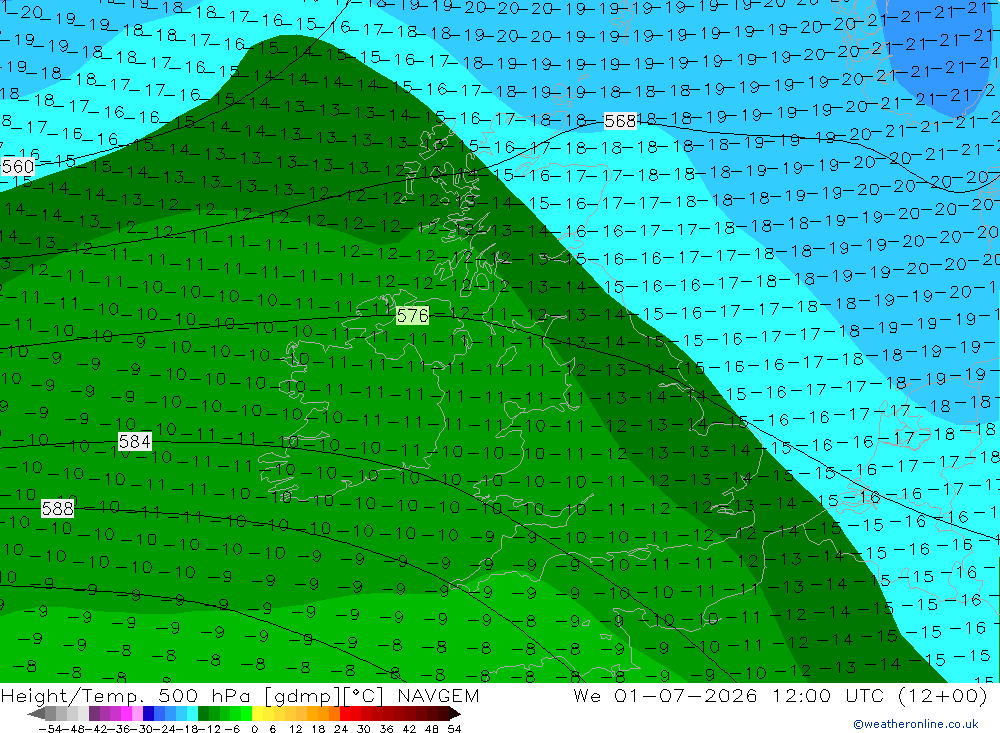
Task: Click the dark blue -30°C legend swatch
Action: pyautogui.click(x=148, y=714)
